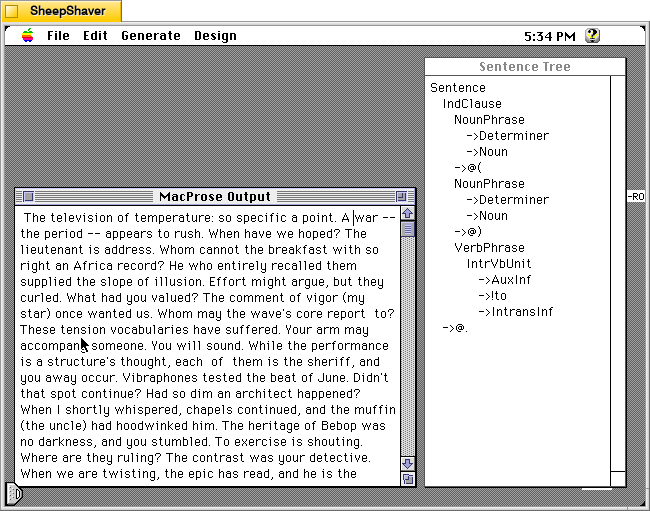650x511 pixels.
Task: Open the Apple menu
Action: (x=28, y=36)
